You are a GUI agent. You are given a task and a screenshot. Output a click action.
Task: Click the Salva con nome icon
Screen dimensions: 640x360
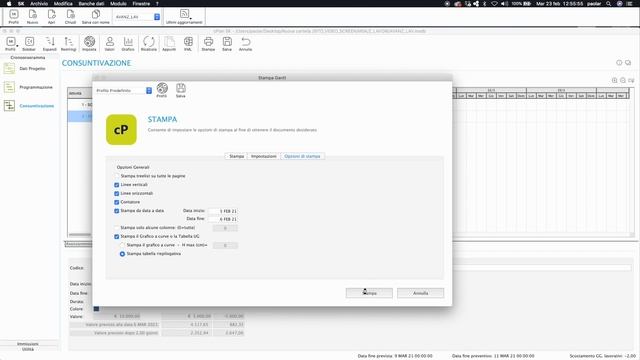point(96,17)
